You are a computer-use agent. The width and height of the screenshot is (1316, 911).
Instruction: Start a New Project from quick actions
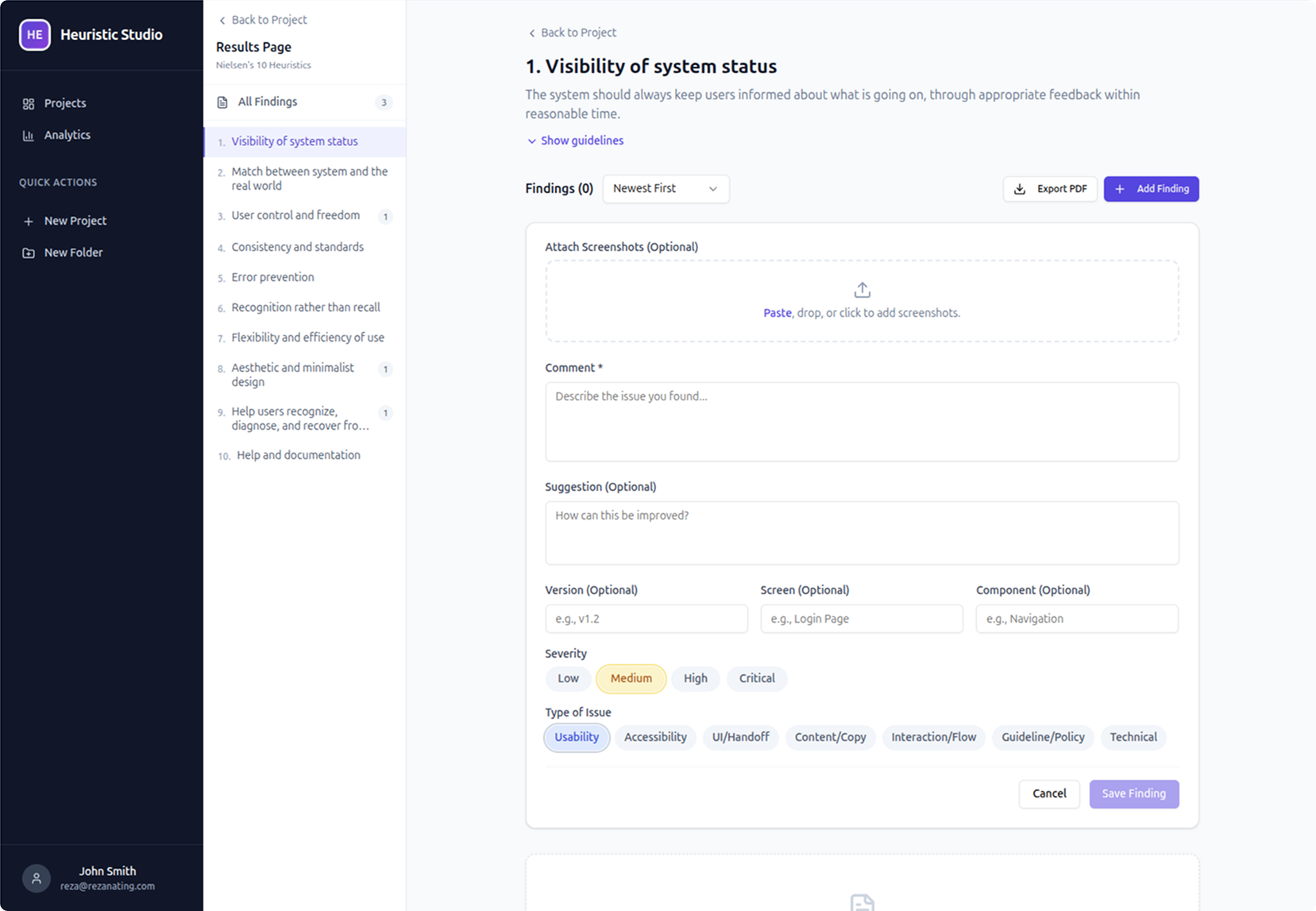pyautogui.click(x=75, y=220)
